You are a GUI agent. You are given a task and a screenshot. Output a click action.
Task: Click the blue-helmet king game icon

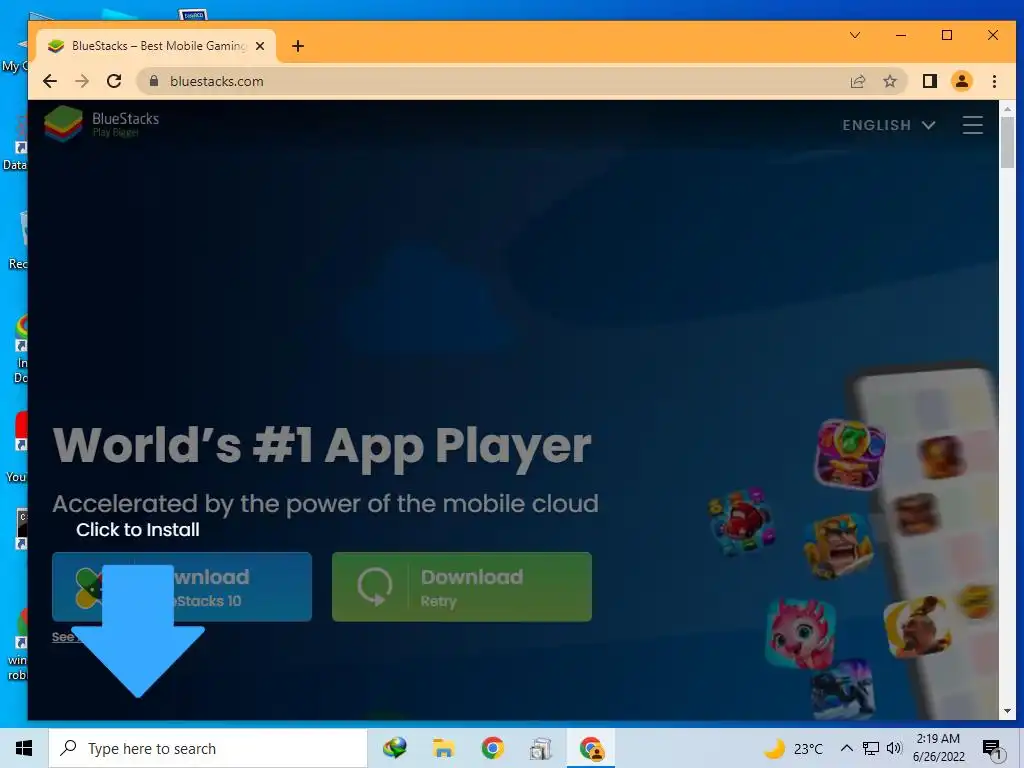tap(838, 546)
